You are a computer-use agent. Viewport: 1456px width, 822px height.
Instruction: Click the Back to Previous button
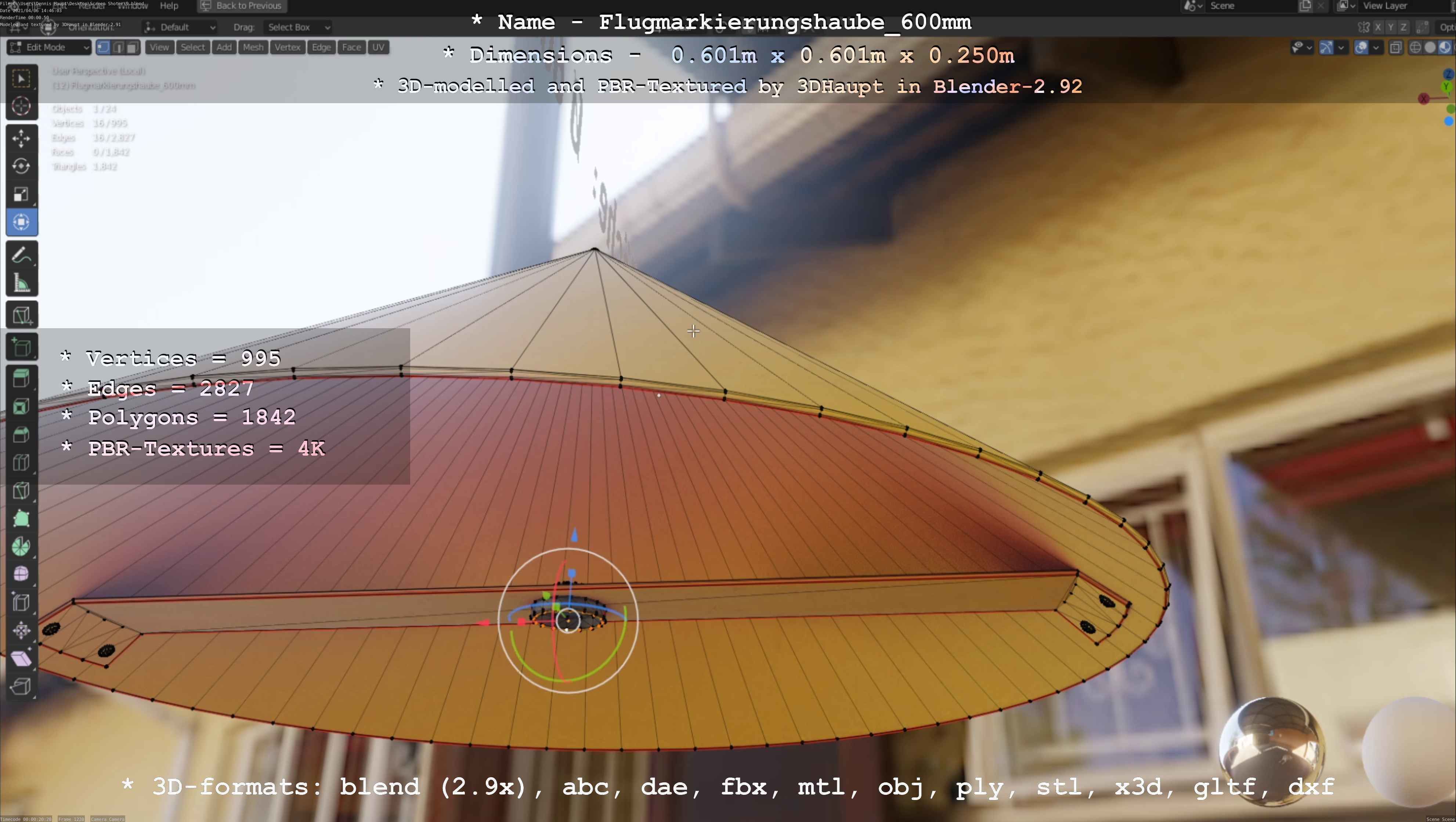[x=242, y=6]
